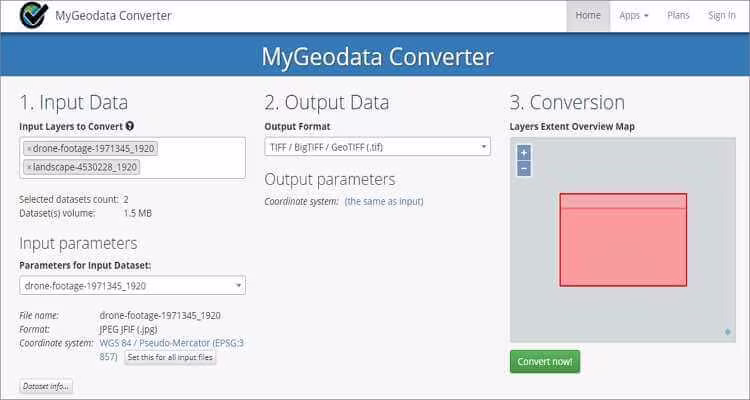Click the MyGeodata checkmark logo icon
Screen dimensions: 750x400
35,16
